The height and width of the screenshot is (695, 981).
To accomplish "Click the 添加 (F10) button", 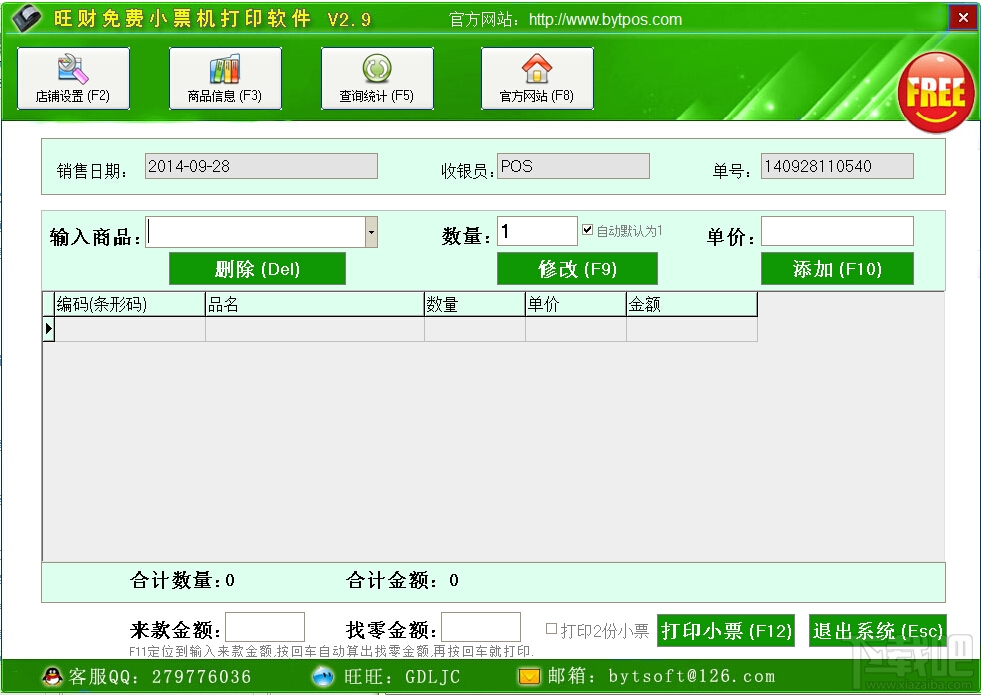I will [x=837, y=269].
